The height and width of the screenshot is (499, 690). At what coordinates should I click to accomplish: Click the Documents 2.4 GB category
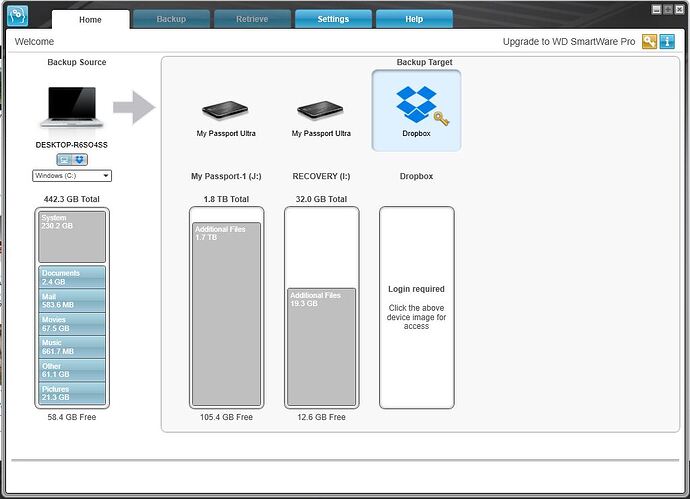tap(72, 277)
